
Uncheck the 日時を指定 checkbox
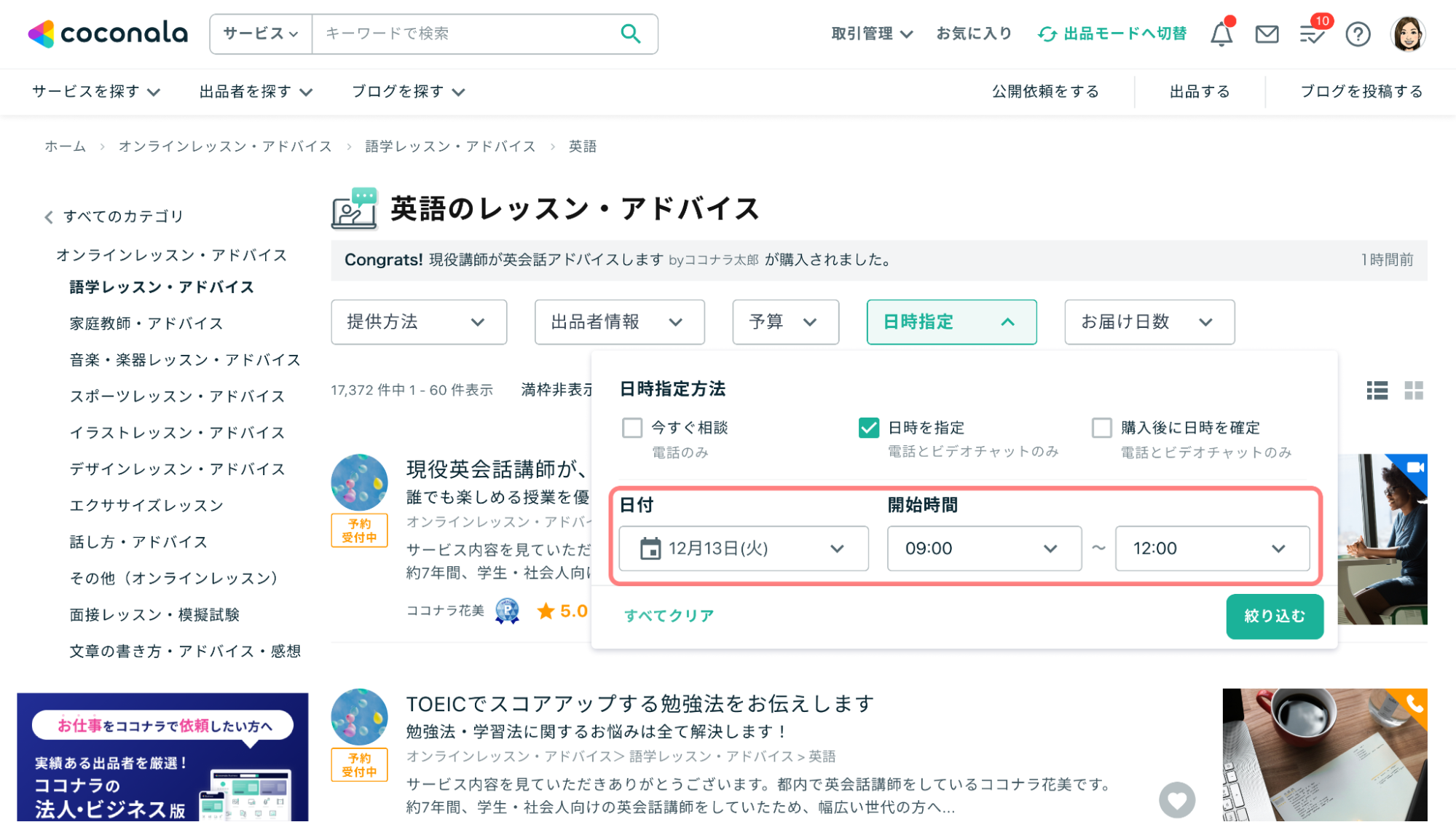tap(869, 428)
